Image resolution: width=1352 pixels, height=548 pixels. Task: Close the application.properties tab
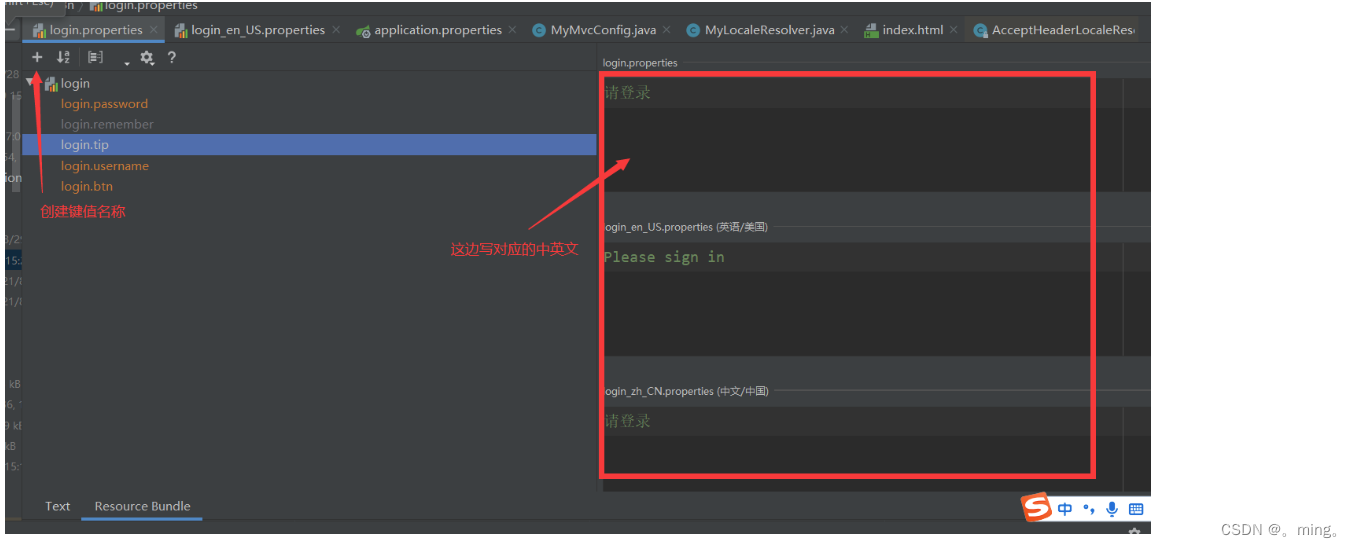point(512,30)
